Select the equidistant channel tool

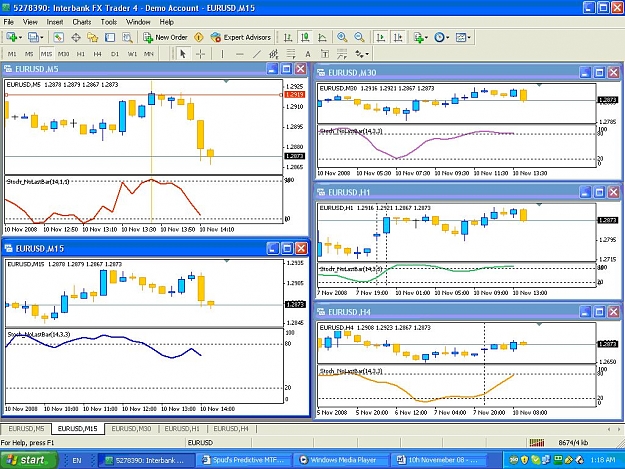pyautogui.click(x=273, y=54)
